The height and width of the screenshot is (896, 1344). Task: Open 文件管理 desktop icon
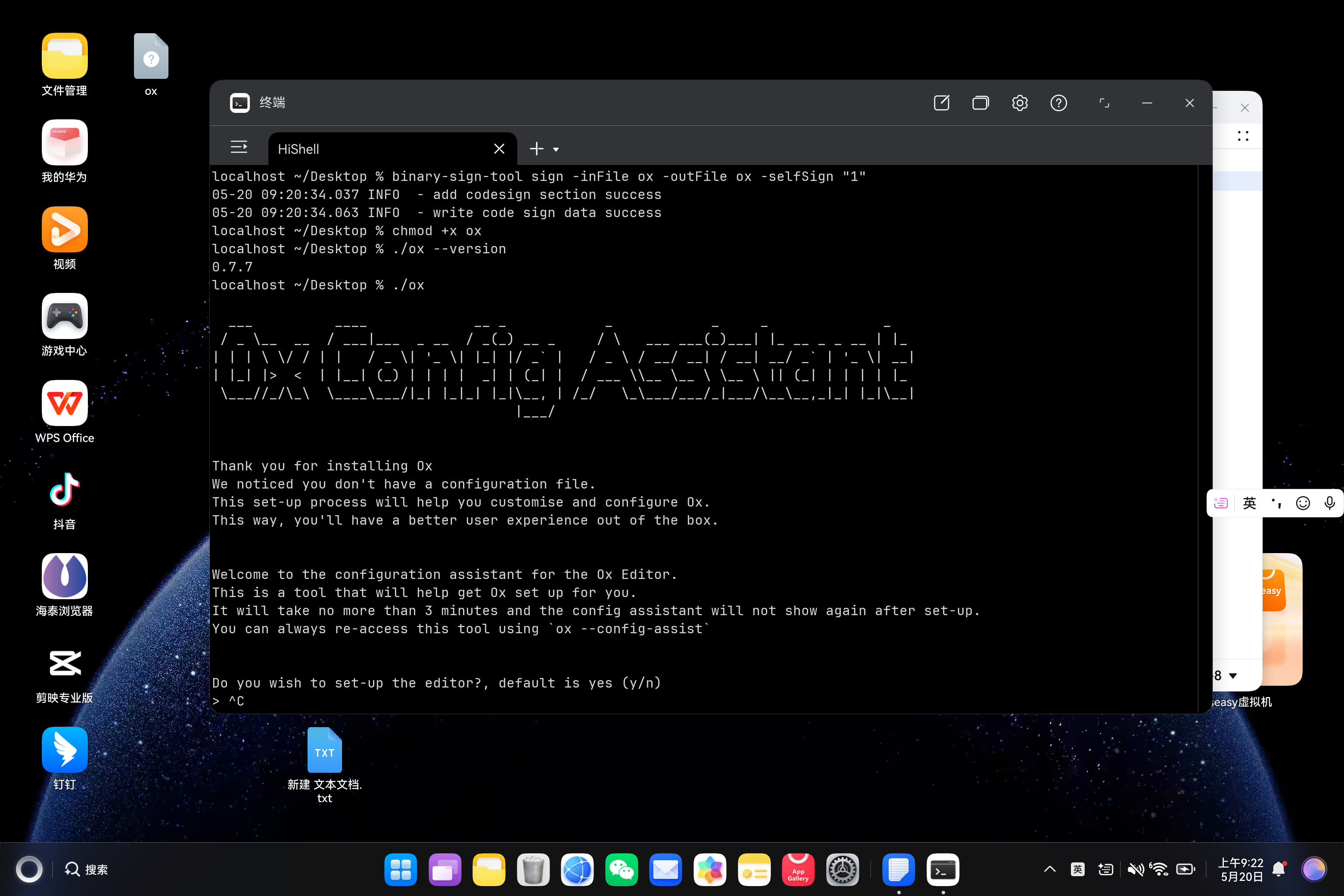(x=65, y=65)
